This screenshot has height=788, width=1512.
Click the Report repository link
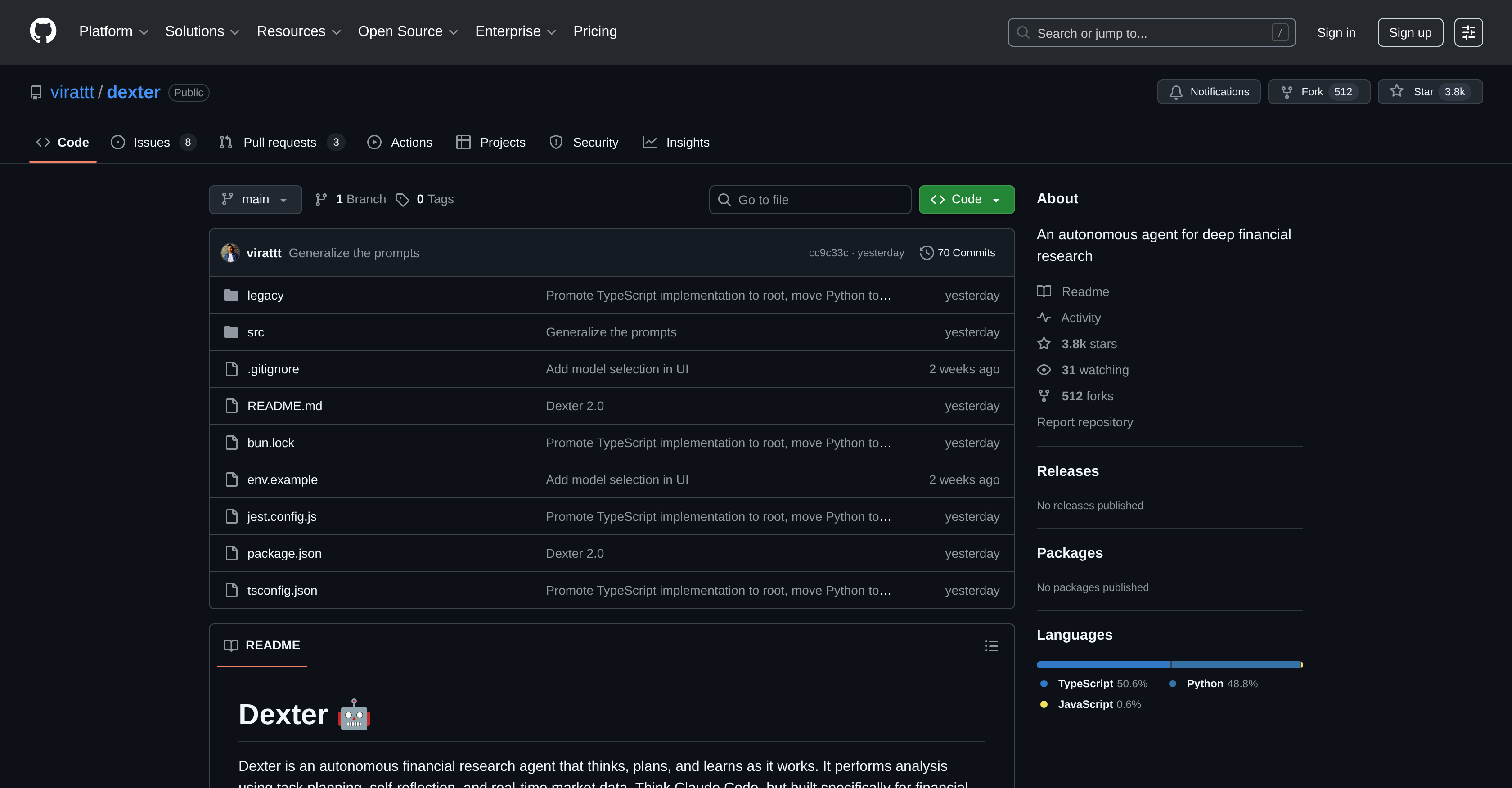1084,422
